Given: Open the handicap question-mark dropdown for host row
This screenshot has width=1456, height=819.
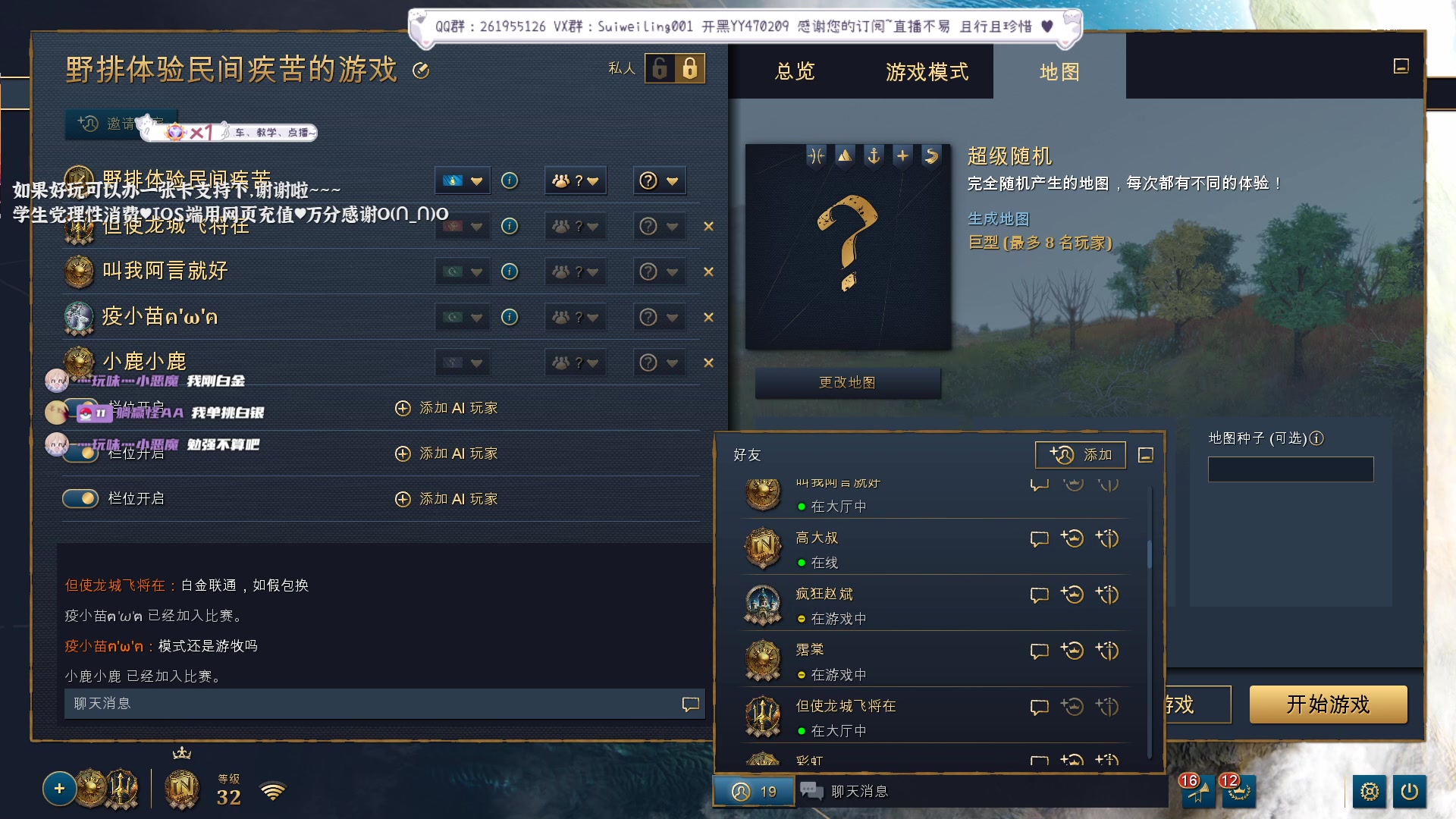Looking at the screenshot, I should tap(659, 180).
